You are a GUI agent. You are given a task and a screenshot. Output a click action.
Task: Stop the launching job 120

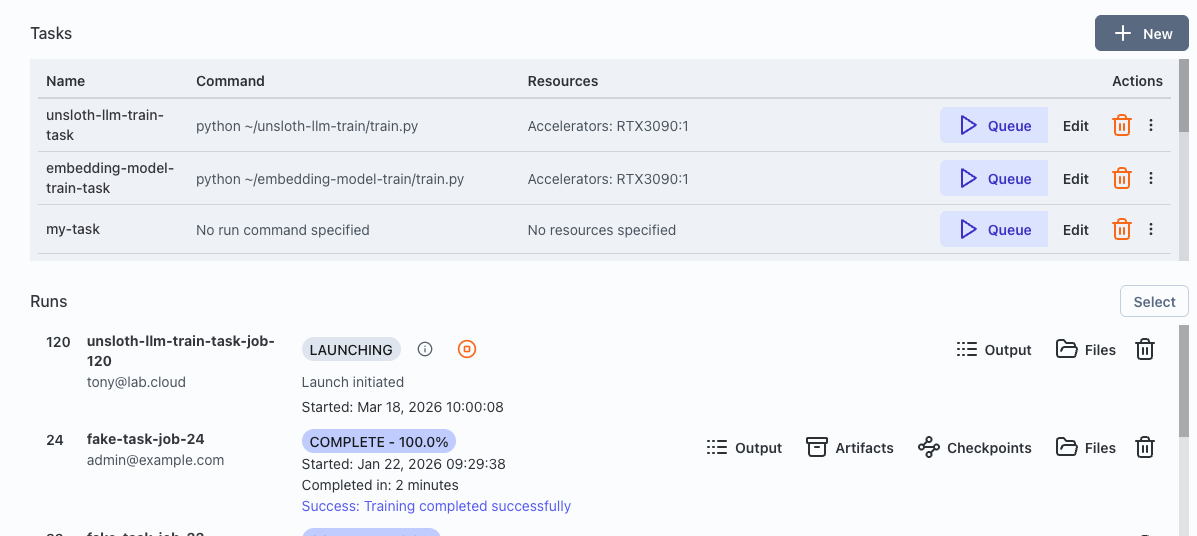click(x=466, y=349)
